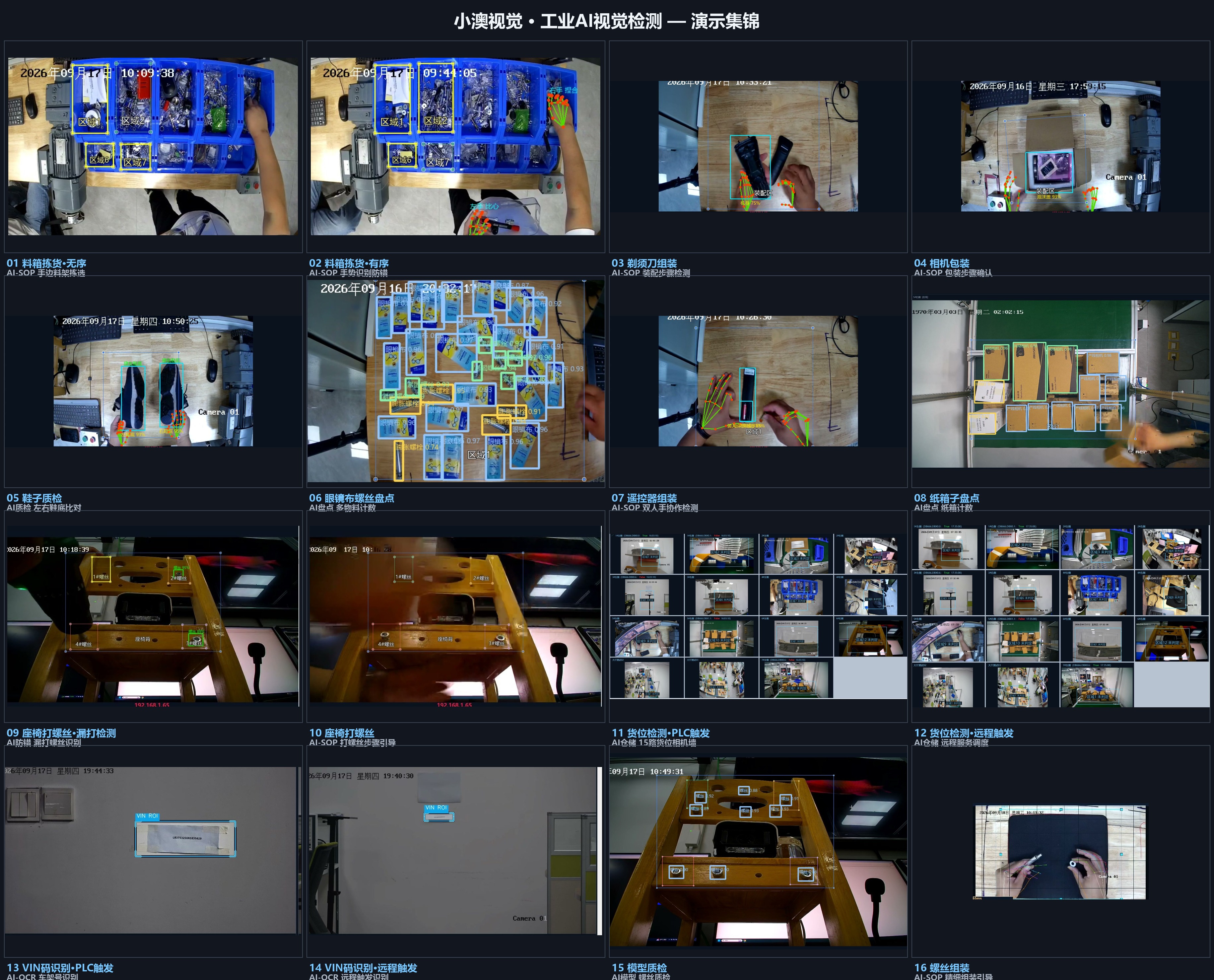Click the subtitle AI-SOP 双人手协作检测
The width and height of the screenshot is (1214, 980).
(655, 508)
